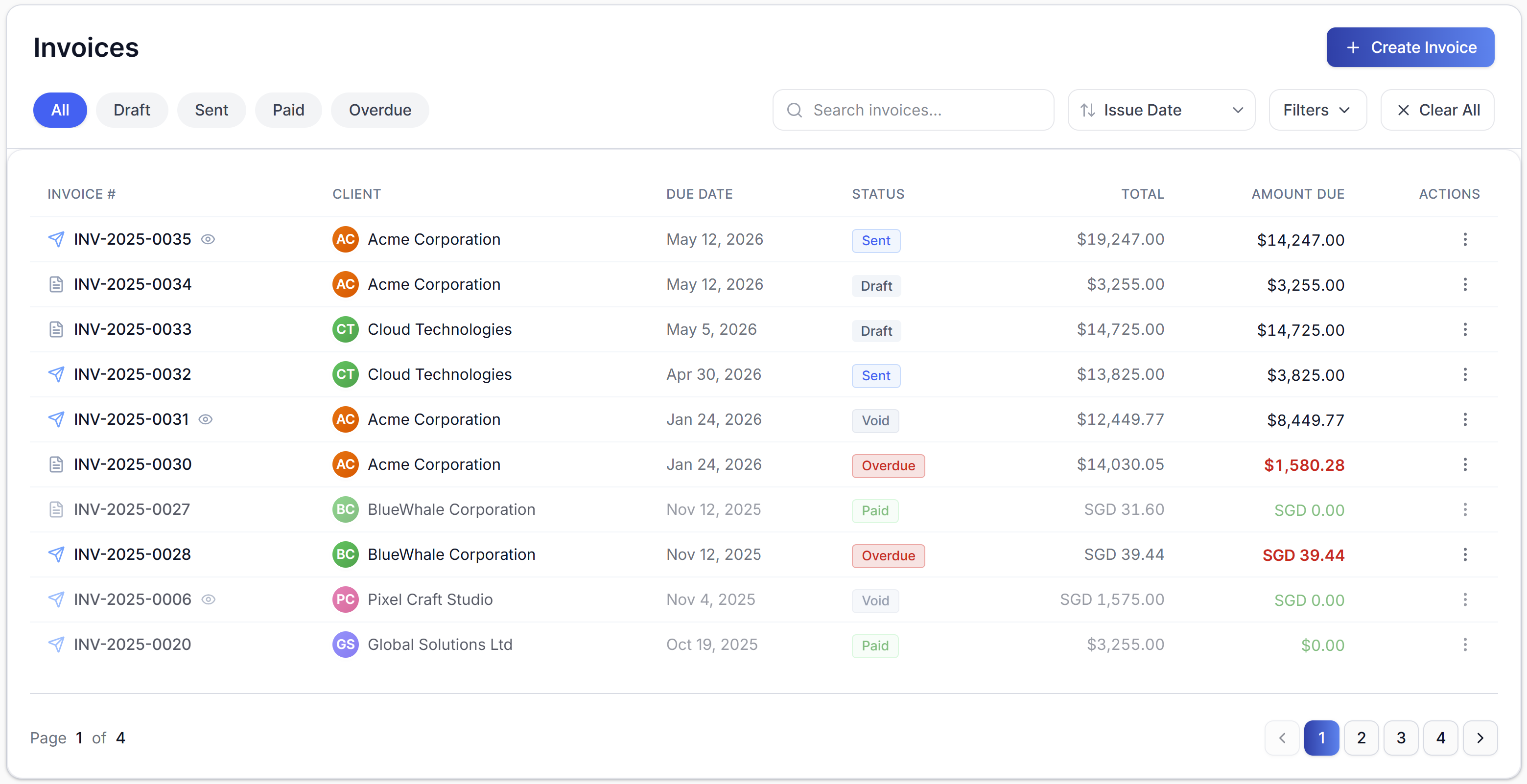The height and width of the screenshot is (784, 1527).
Task: Open actions menu for INV-2025-0028
Action: (1465, 554)
